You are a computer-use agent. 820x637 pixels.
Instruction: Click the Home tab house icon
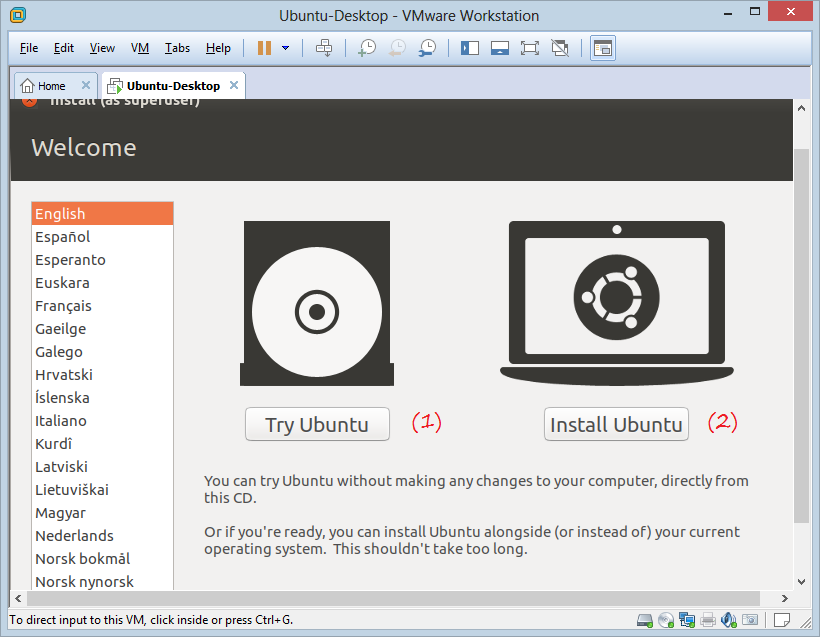pyautogui.click(x=27, y=86)
